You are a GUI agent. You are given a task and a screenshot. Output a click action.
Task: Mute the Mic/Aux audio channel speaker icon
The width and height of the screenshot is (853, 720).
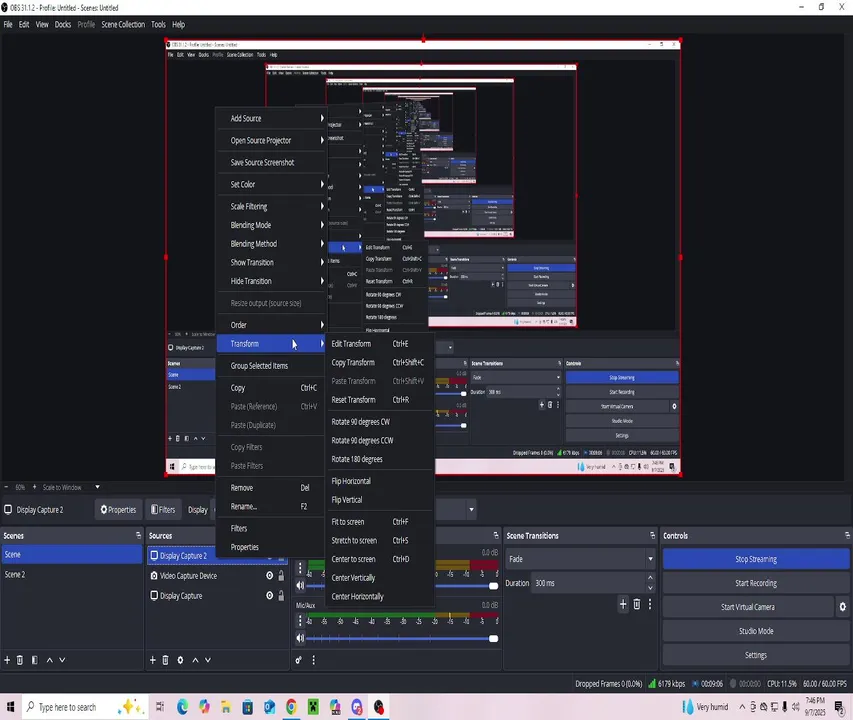(300, 638)
